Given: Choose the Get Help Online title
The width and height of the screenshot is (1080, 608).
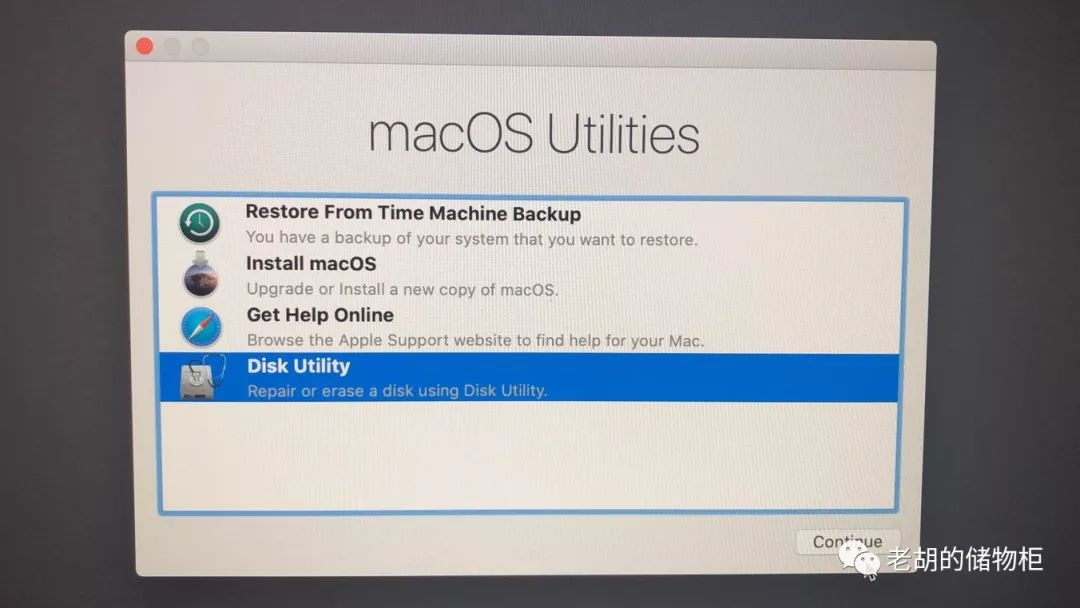Looking at the screenshot, I should 320,315.
